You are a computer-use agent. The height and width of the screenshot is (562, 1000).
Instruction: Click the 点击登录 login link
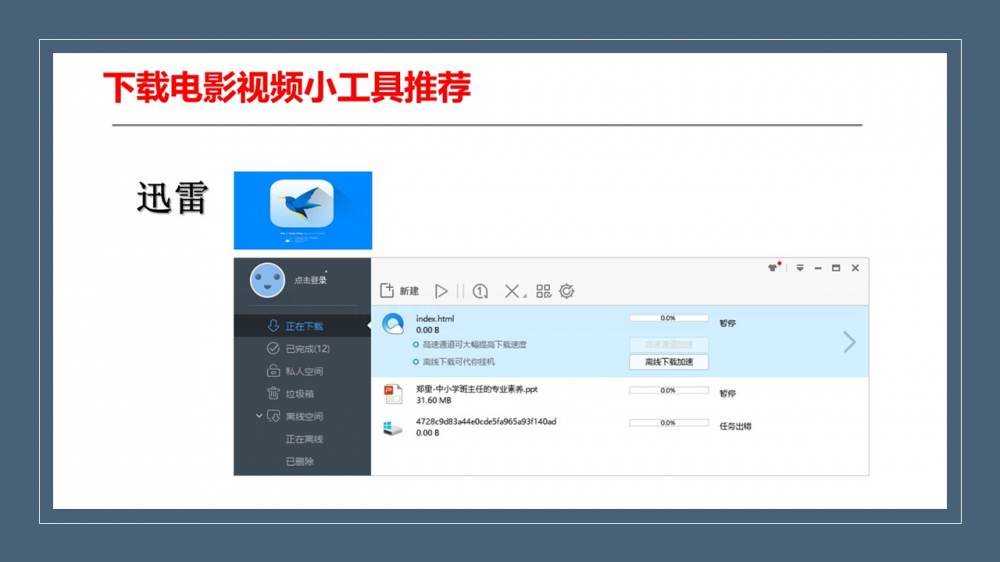[310, 281]
